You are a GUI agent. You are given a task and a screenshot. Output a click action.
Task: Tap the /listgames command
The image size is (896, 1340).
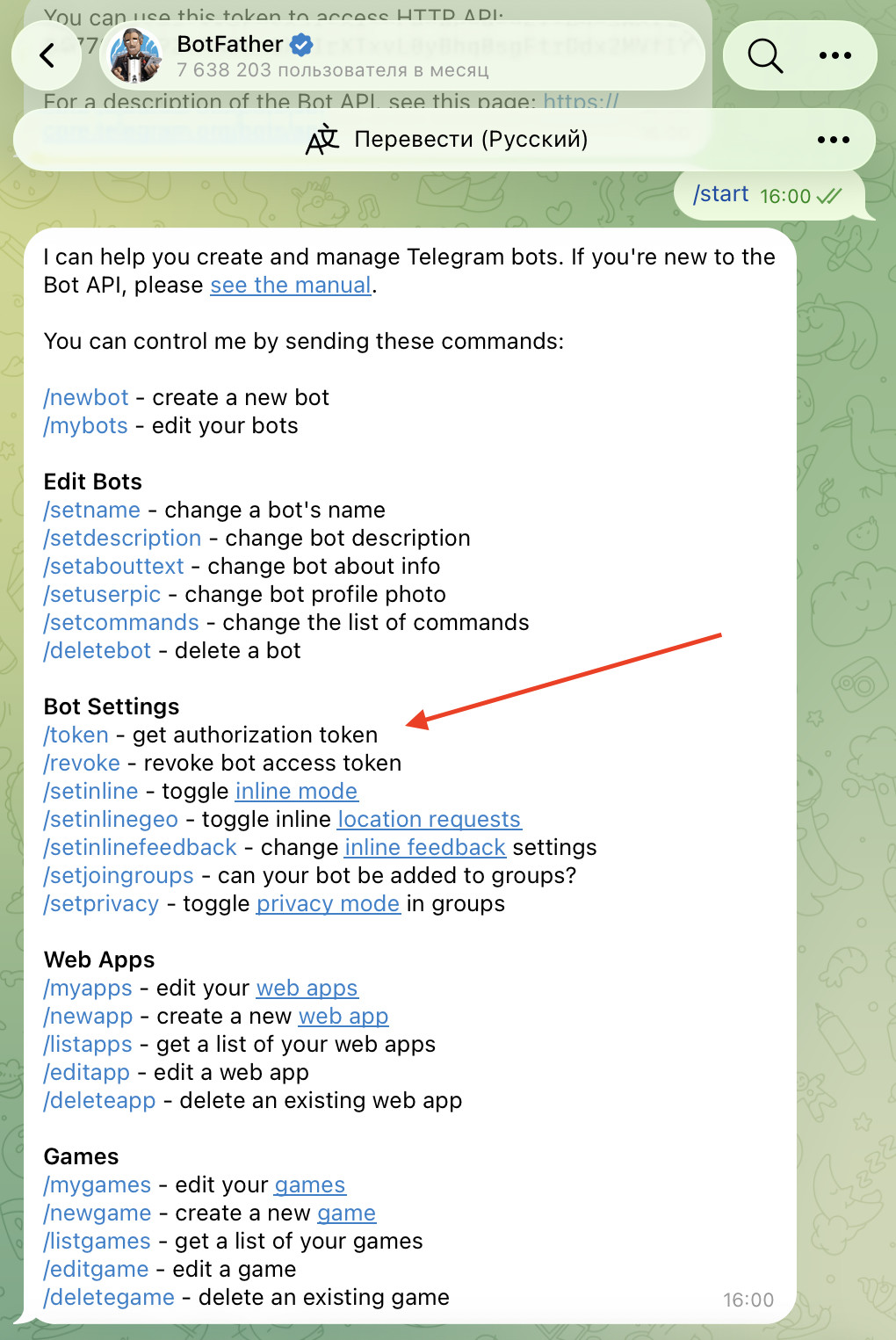click(98, 1241)
